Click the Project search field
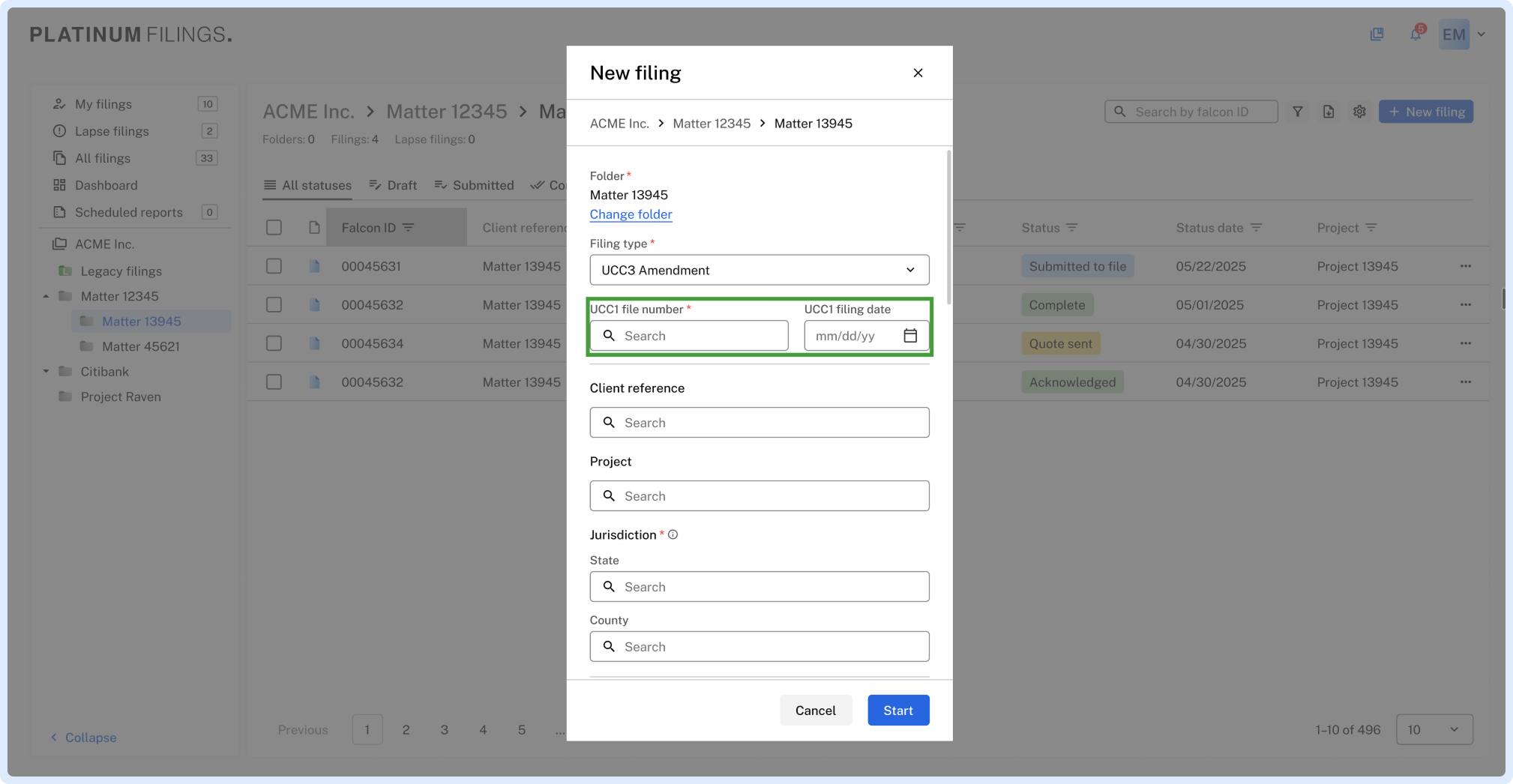 point(759,496)
